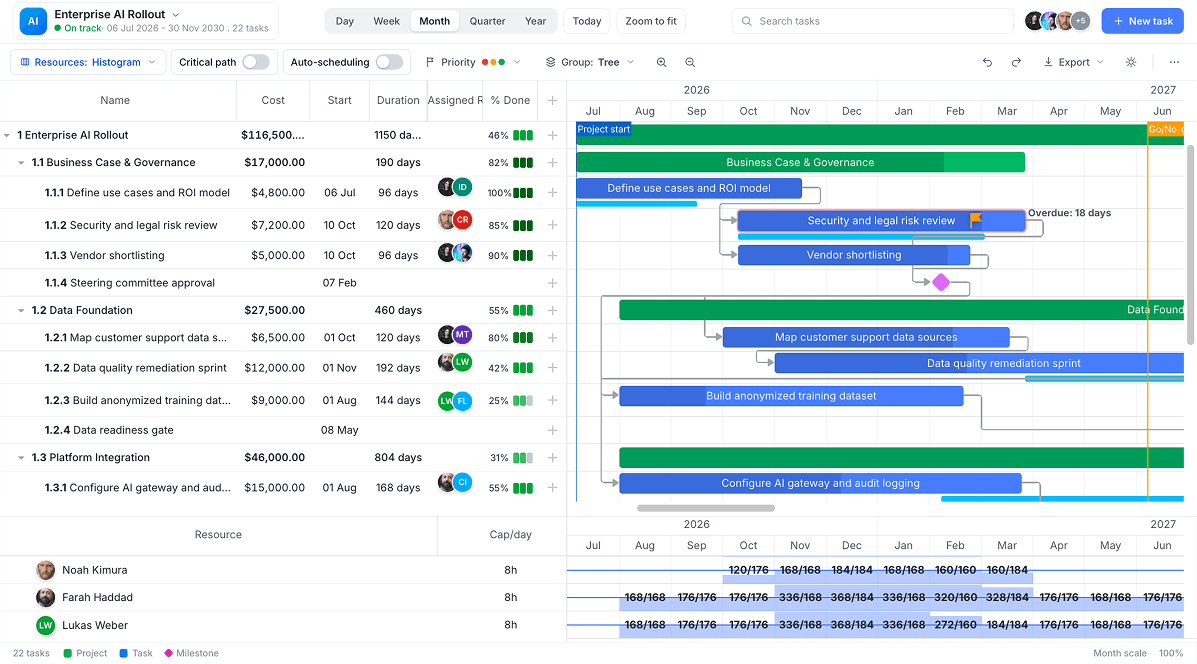The image size is (1197, 664).
Task: Collapse 1.3 Platform Integration group
Action: [x=21, y=458]
